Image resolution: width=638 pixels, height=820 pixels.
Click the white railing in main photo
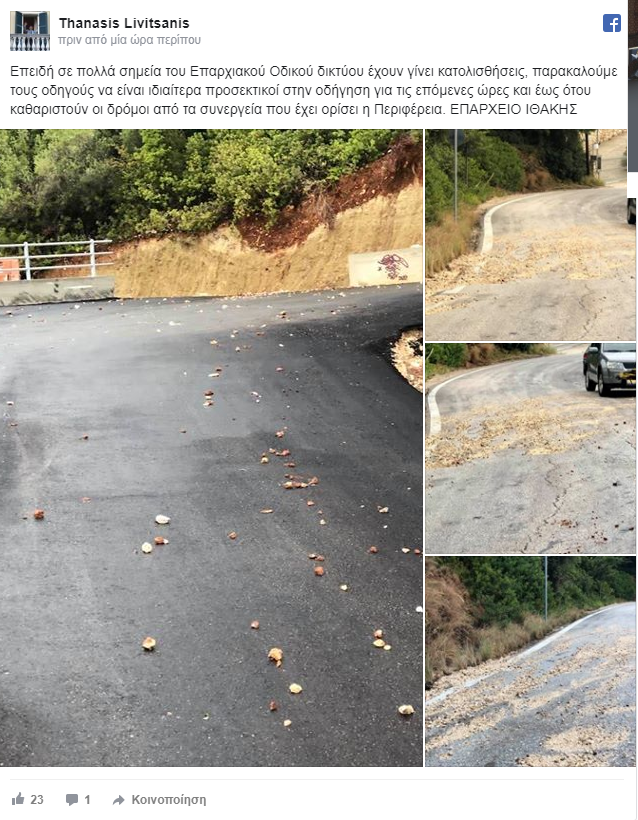[x=56, y=257]
